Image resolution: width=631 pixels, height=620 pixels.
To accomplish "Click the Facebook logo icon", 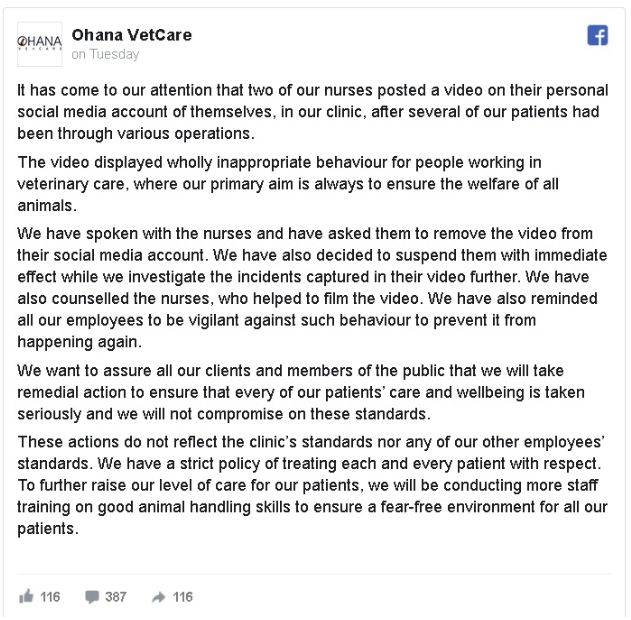I will (x=597, y=36).
